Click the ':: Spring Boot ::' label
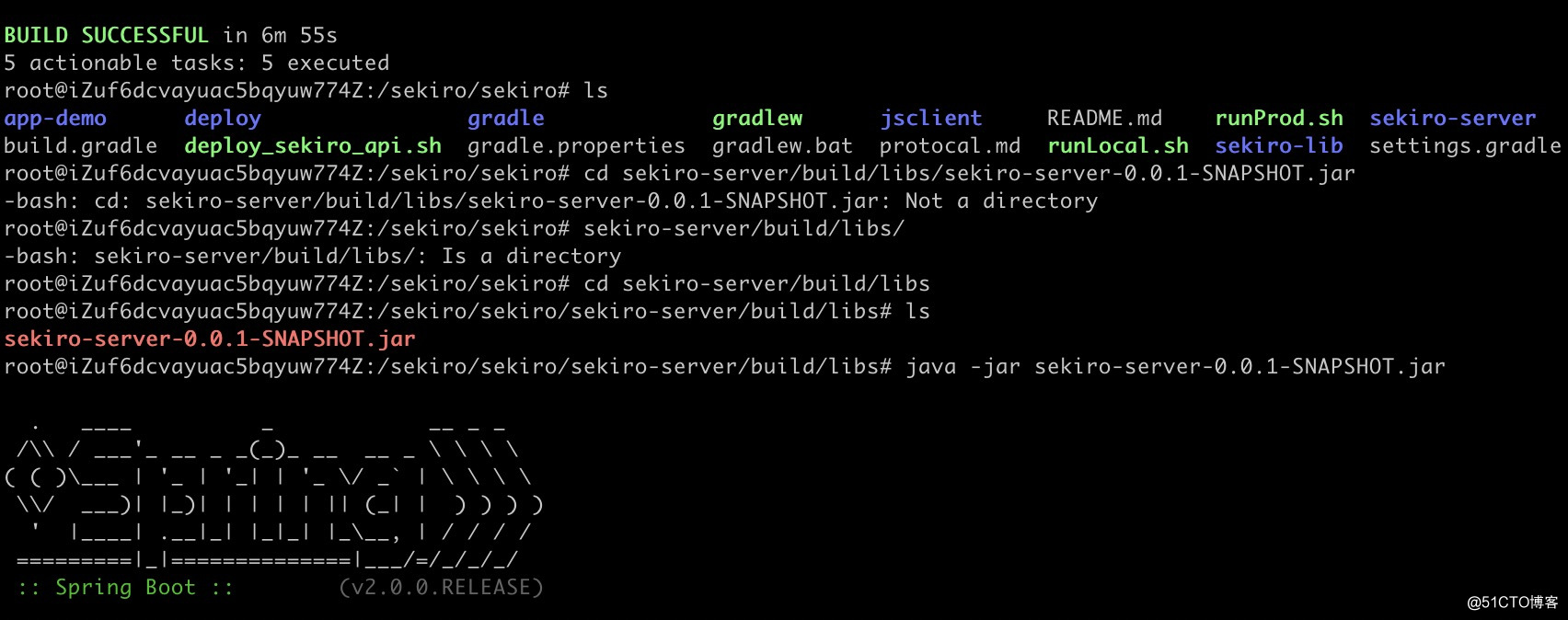The width and height of the screenshot is (1568, 620). point(126,588)
